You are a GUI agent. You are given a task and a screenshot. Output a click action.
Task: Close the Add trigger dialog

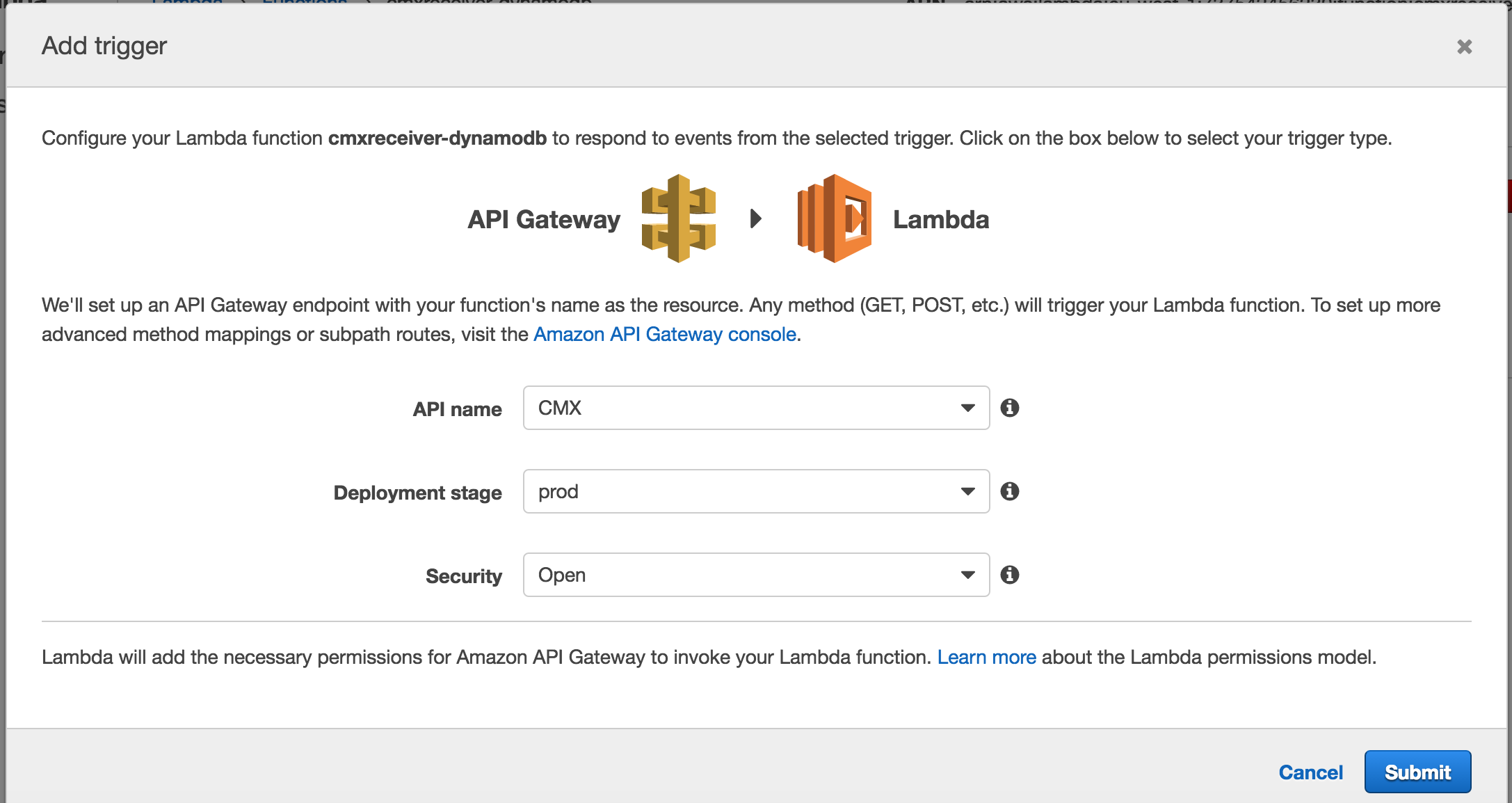coord(1464,47)
